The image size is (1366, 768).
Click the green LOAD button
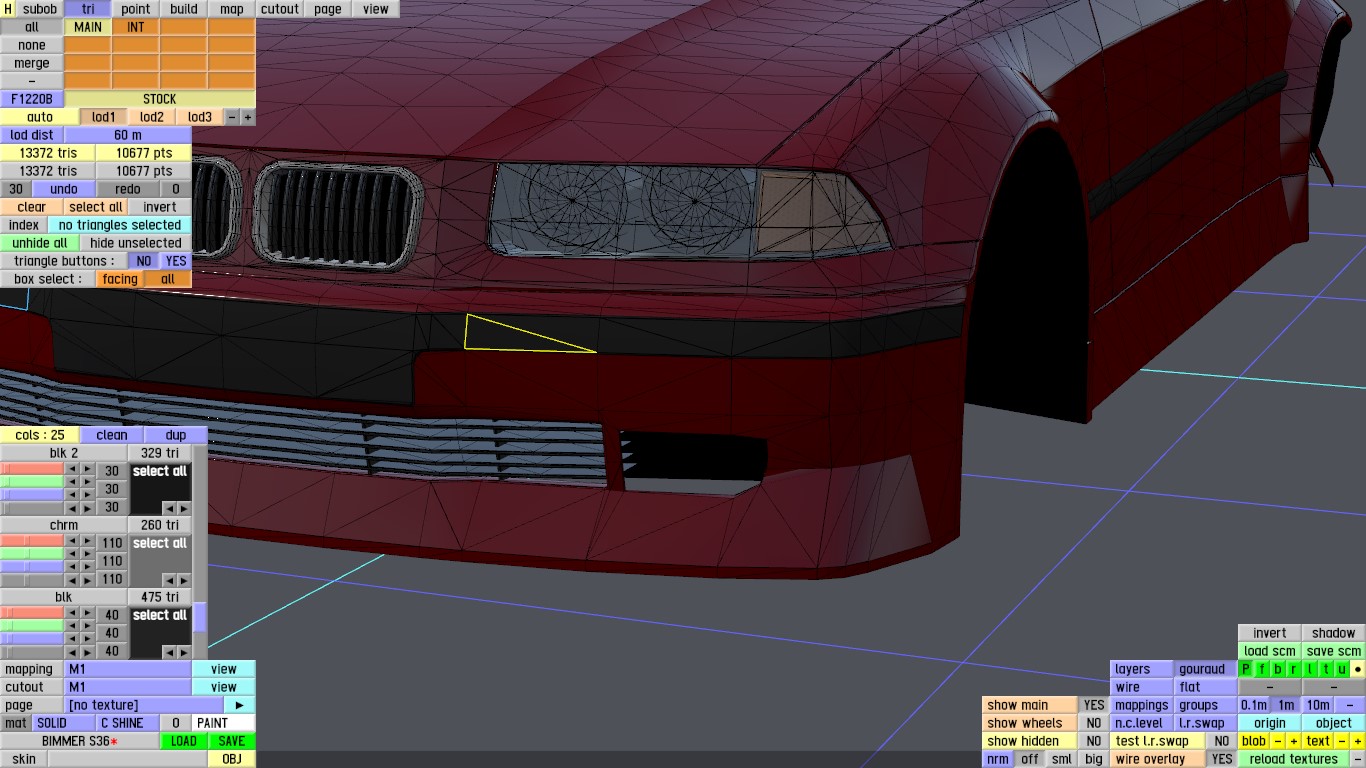point(184,741)
